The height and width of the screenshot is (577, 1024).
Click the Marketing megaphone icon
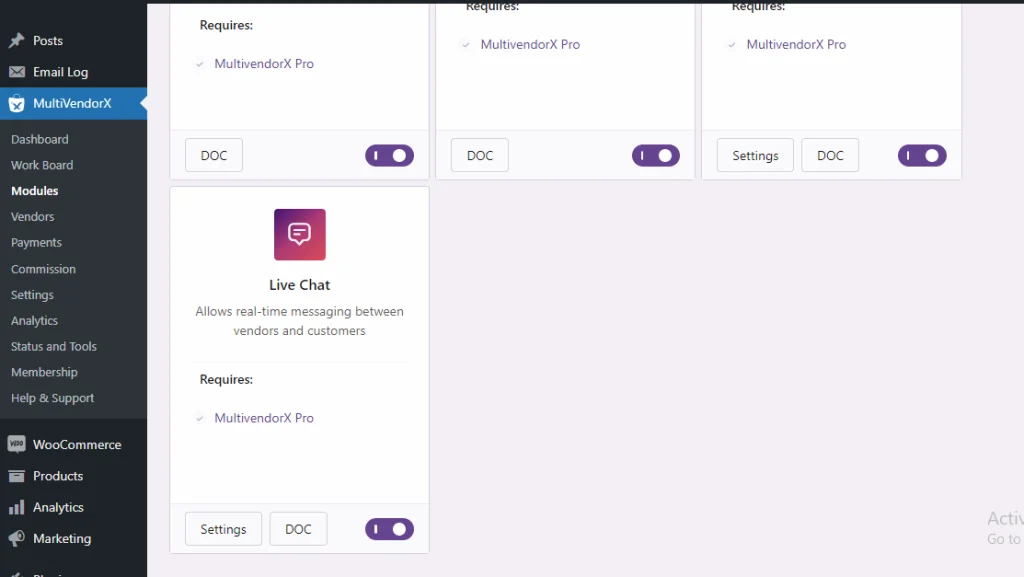[x=16, y=539]
